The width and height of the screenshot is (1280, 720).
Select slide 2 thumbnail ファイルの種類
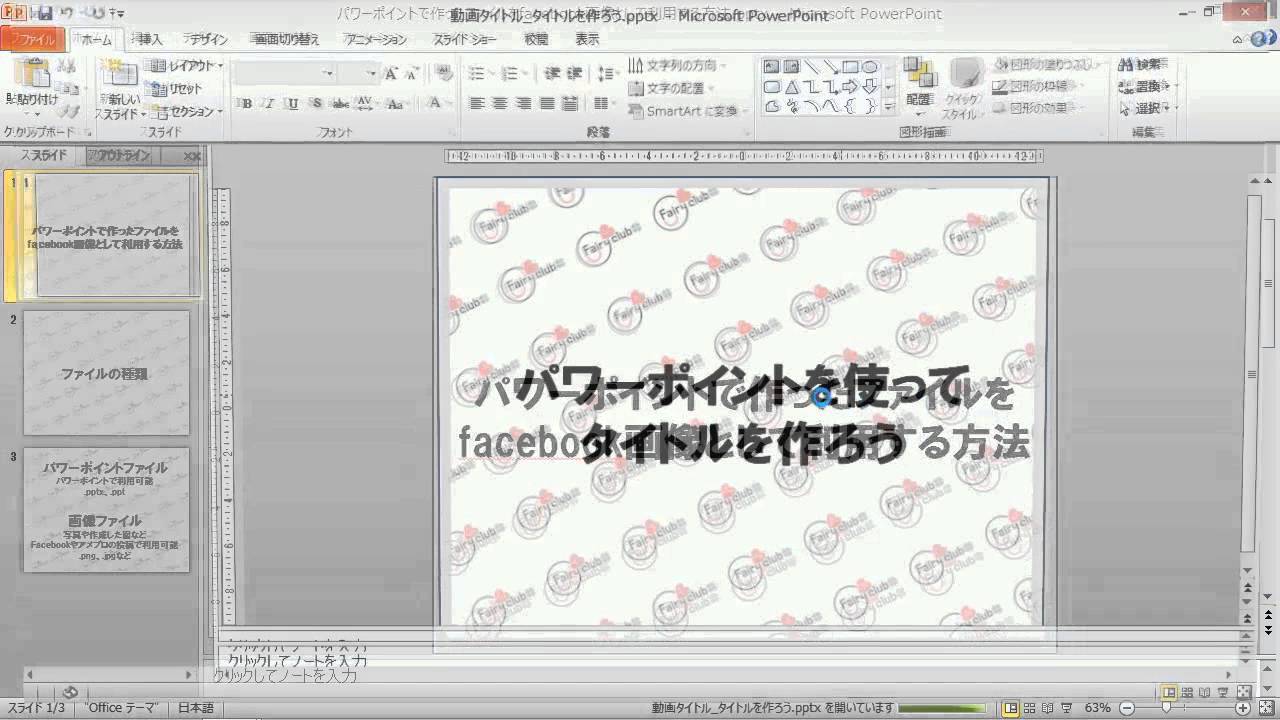(106, 372)
